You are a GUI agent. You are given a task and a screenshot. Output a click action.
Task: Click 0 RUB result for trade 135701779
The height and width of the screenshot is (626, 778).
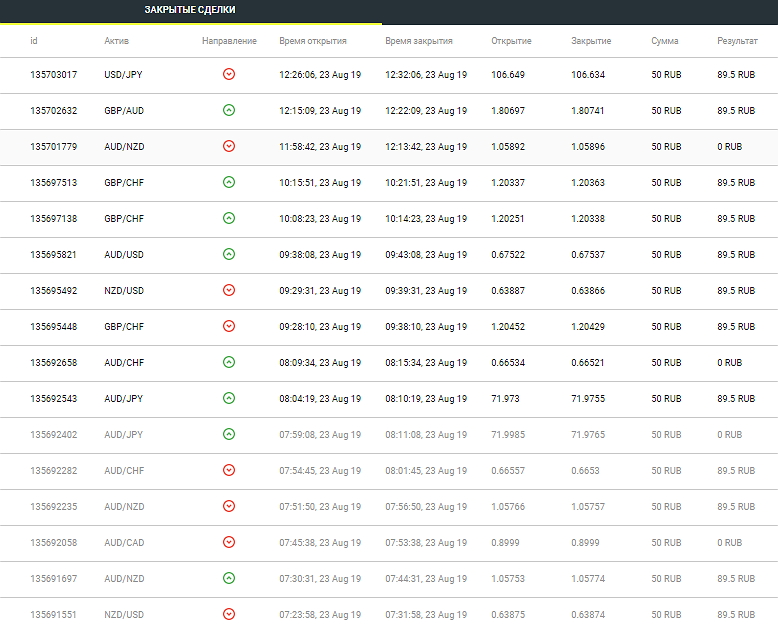tap(729, 147)
